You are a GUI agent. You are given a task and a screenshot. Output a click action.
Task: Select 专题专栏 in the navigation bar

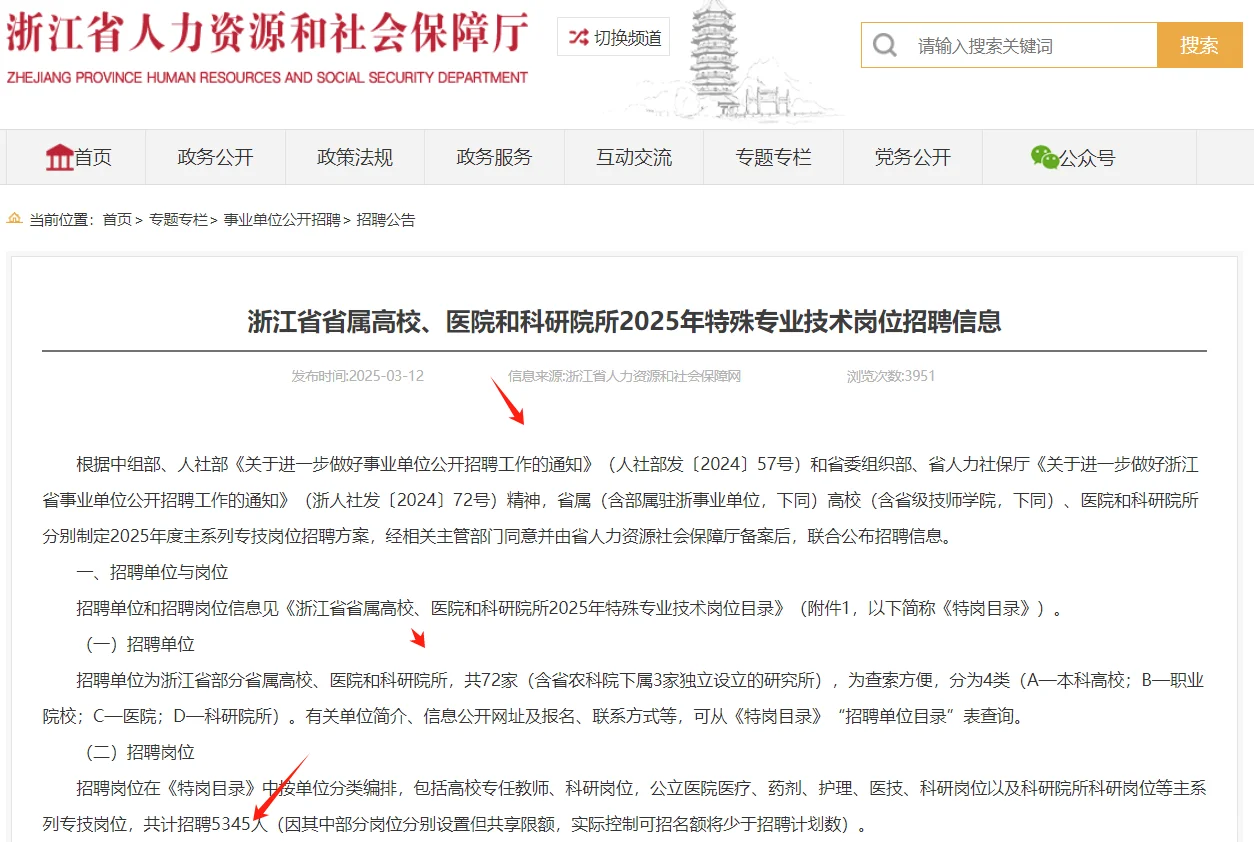pos(773,156)
